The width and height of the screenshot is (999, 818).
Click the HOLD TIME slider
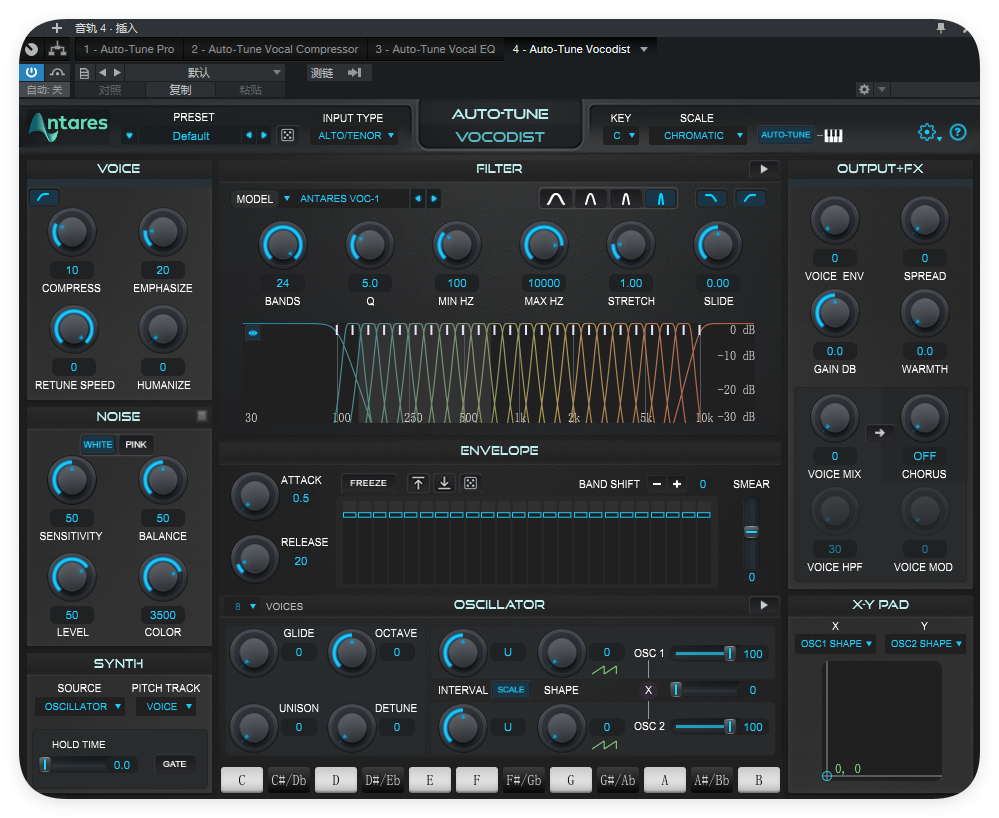(x=73, y=764)
